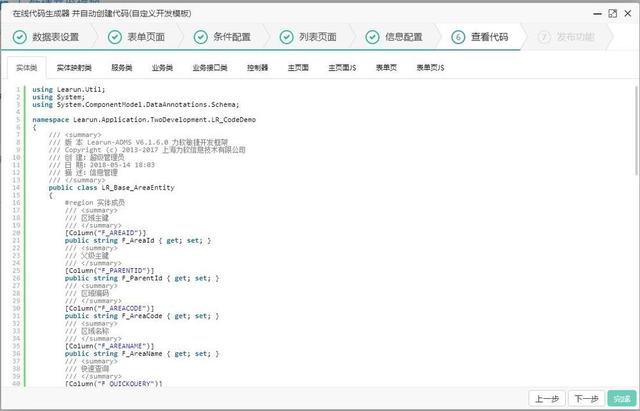Click the green 完成 button

(622, 398)
